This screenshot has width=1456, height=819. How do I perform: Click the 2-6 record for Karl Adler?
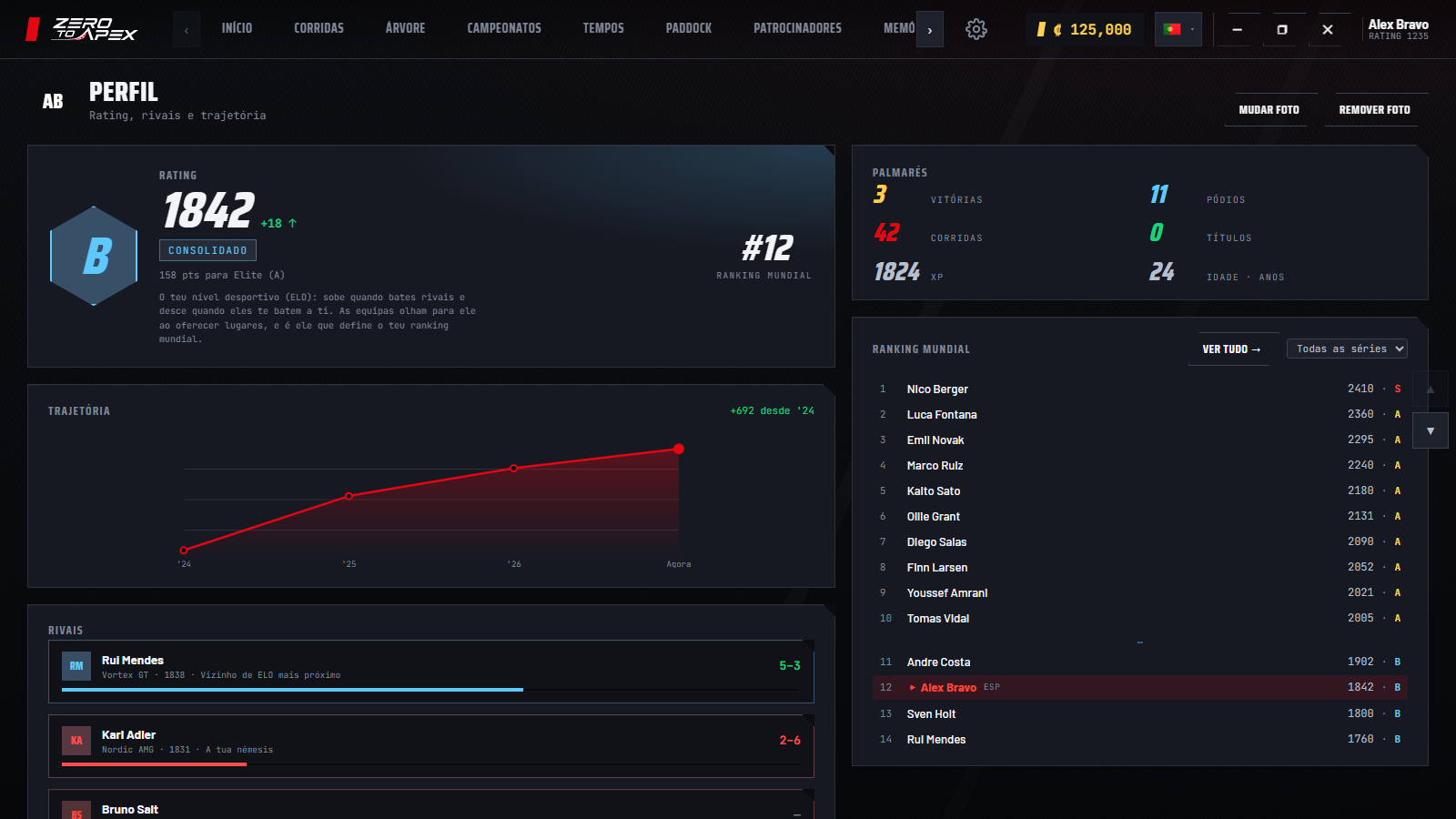pos(790,741)
